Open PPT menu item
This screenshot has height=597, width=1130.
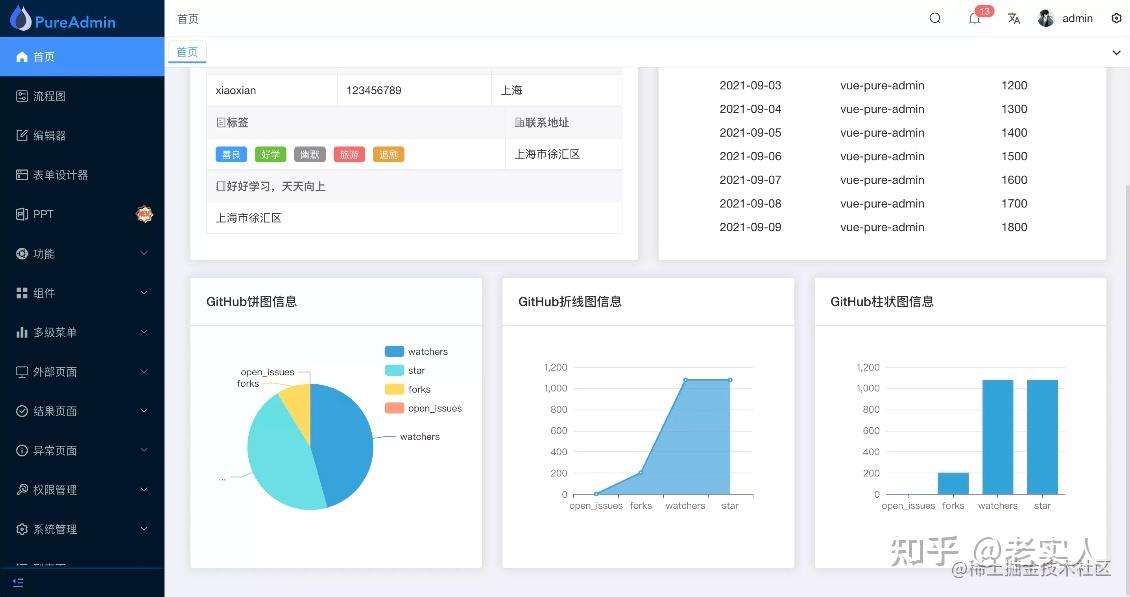click(82, 214)
